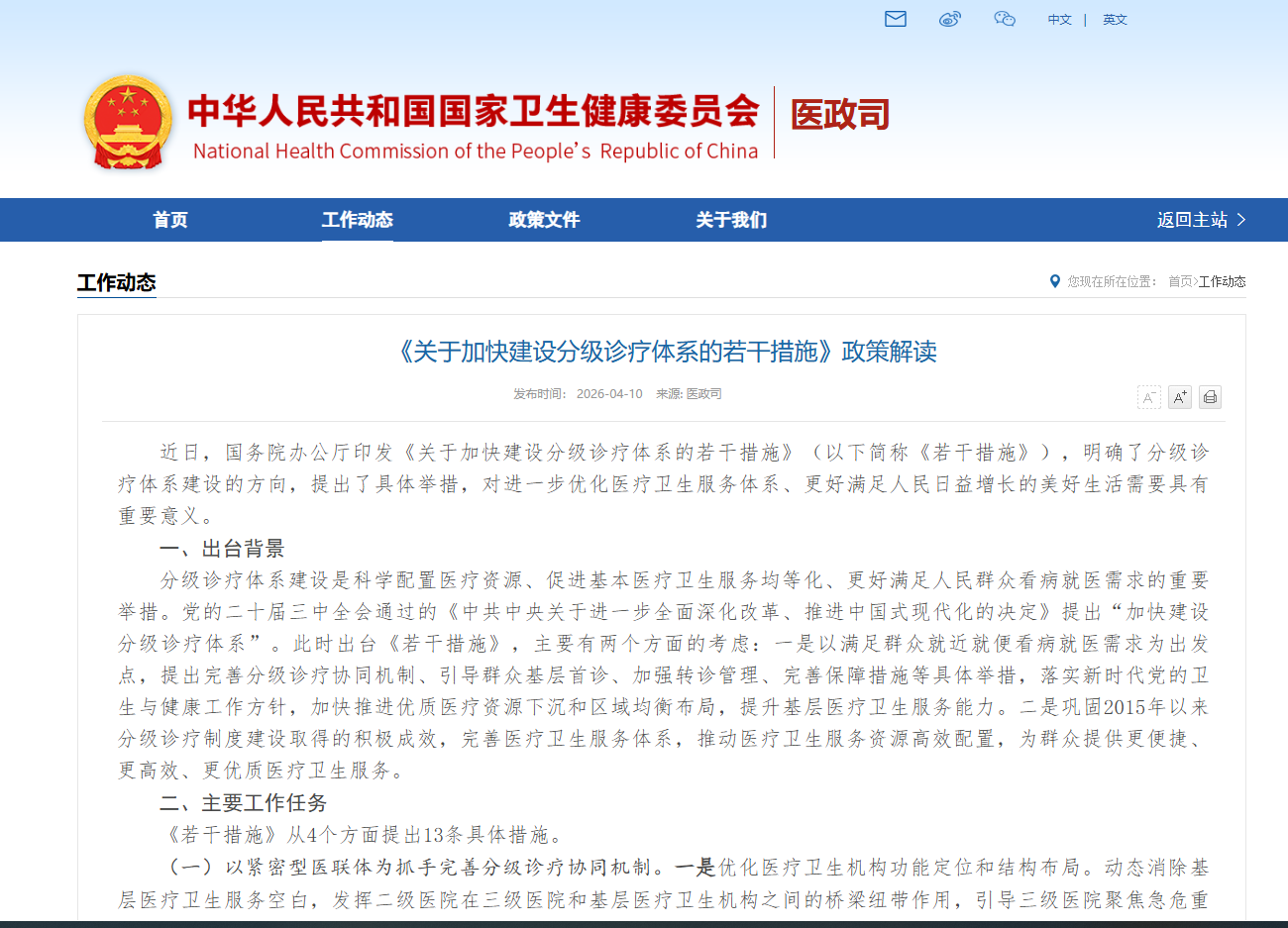Open 工作动态 navigation tab
This screenshot has height=928, width=1288.
[358, 220]
